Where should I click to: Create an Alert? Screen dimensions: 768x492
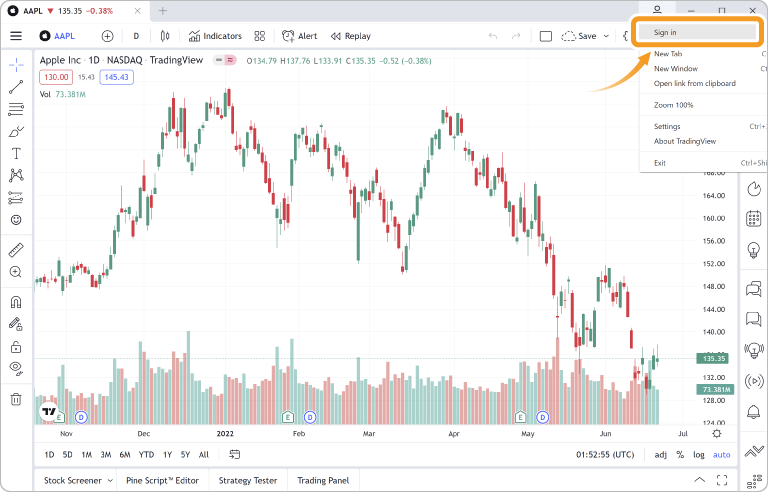(x=299, y=36)
